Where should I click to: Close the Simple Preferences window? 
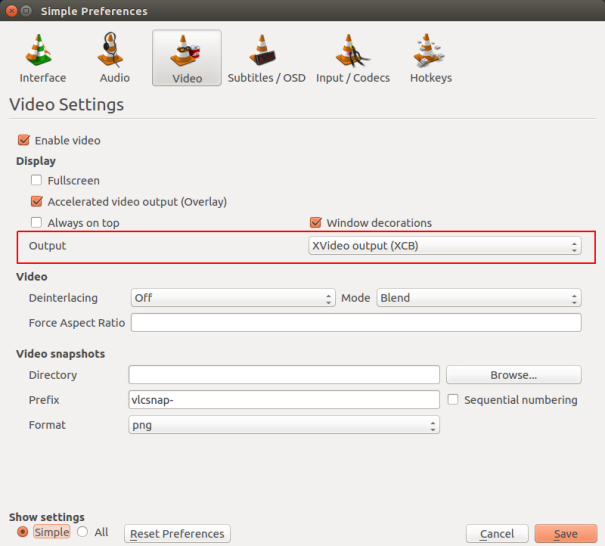click(12, 11)
